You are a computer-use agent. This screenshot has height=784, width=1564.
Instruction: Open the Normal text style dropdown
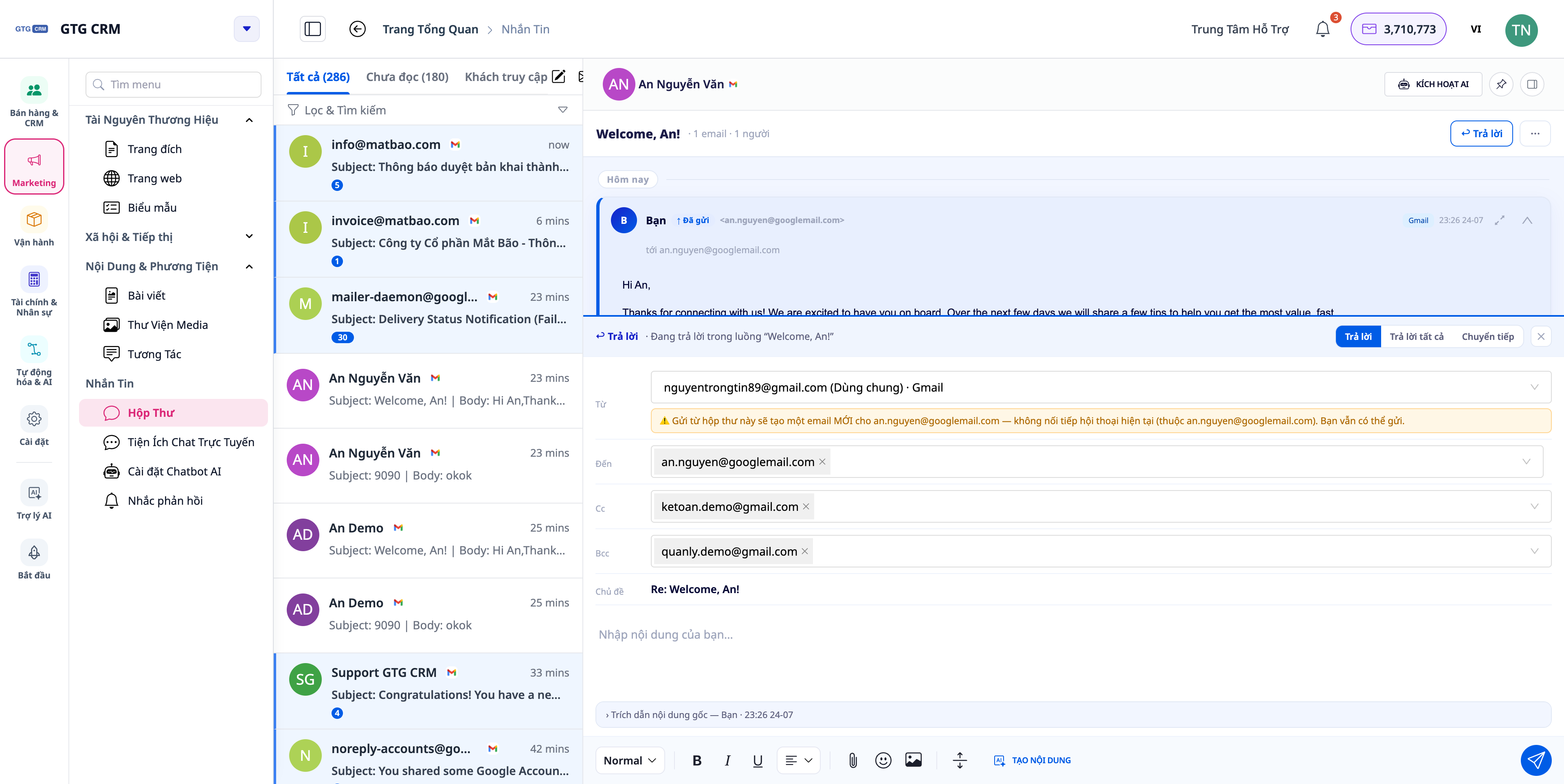630,760
